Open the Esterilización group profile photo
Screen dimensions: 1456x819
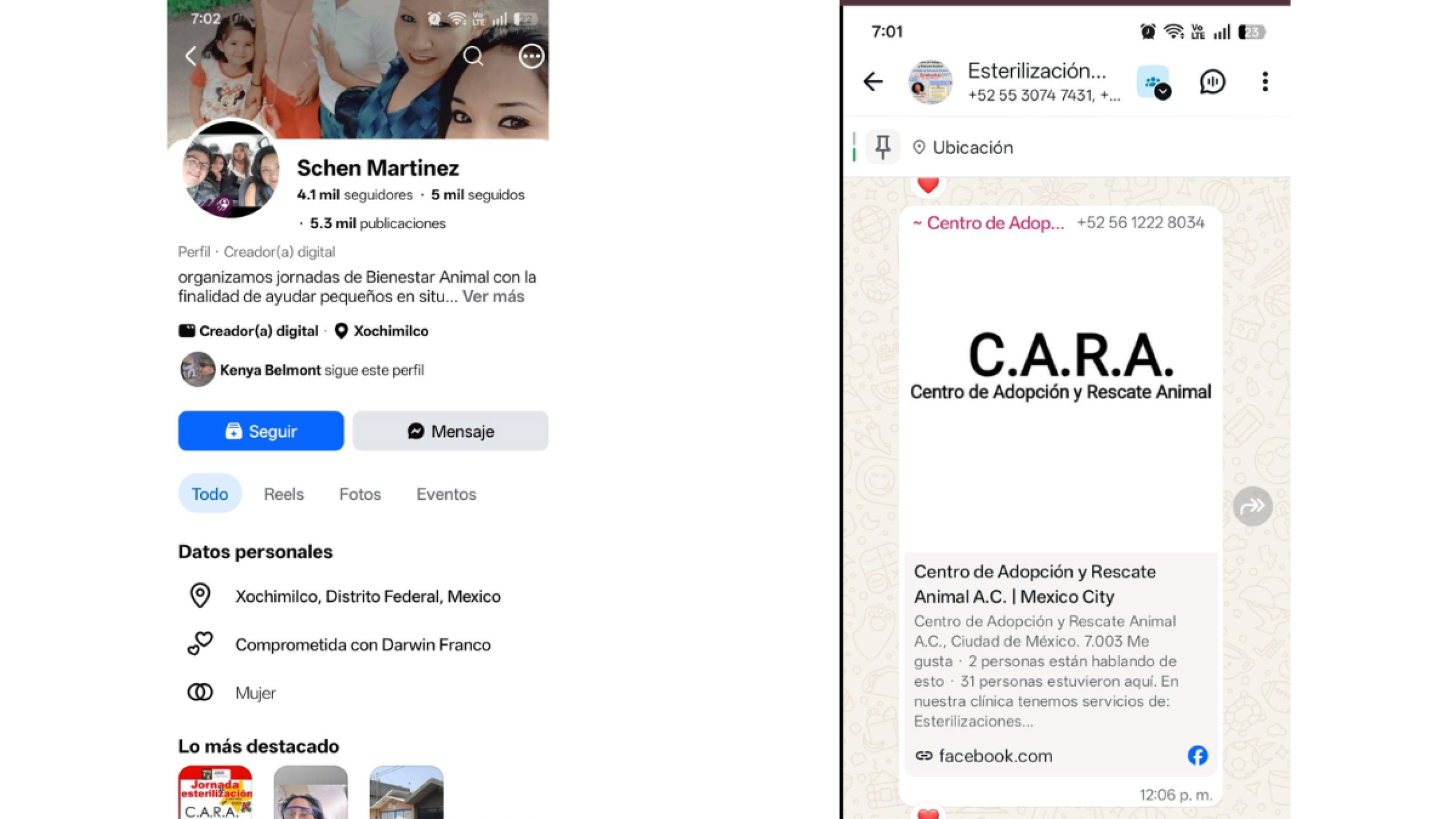coord(930,82)
